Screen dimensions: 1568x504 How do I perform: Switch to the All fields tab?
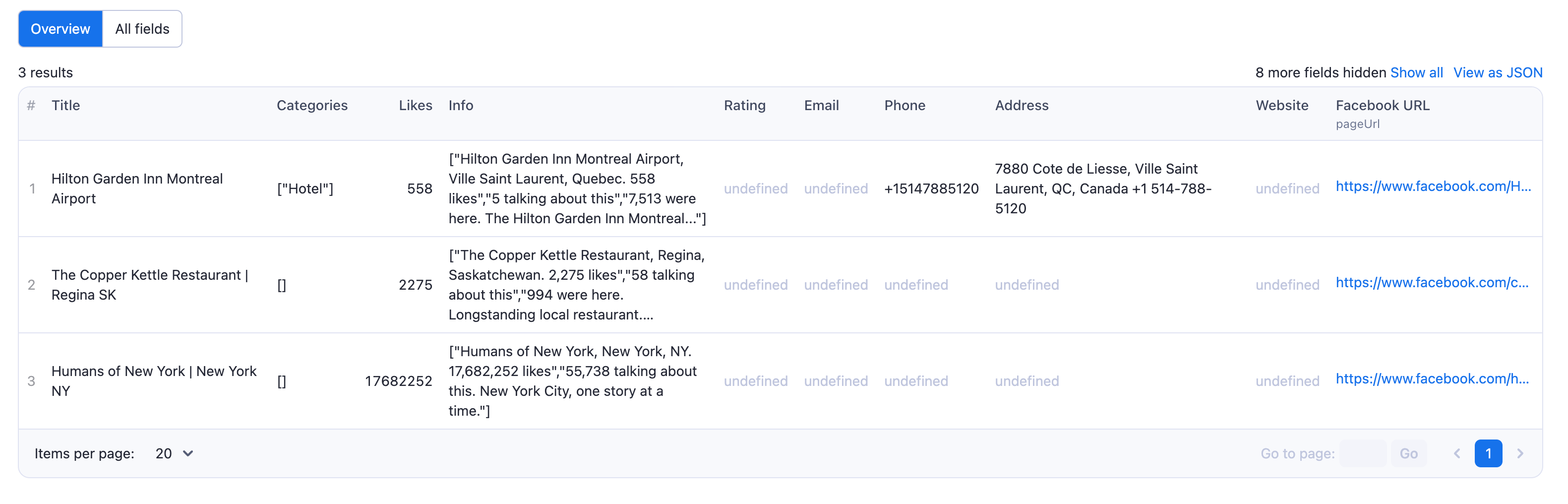tap(142, 29)
